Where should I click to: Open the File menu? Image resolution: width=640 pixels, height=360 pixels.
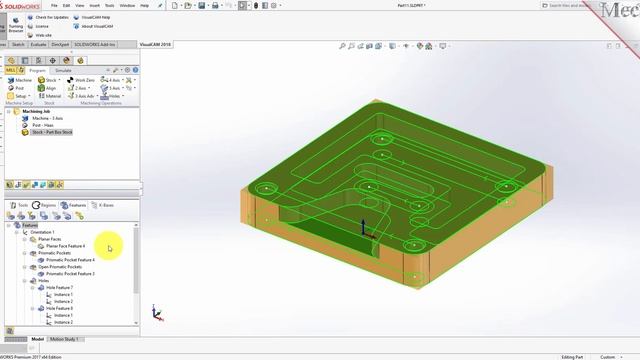(x=54, y=6)
